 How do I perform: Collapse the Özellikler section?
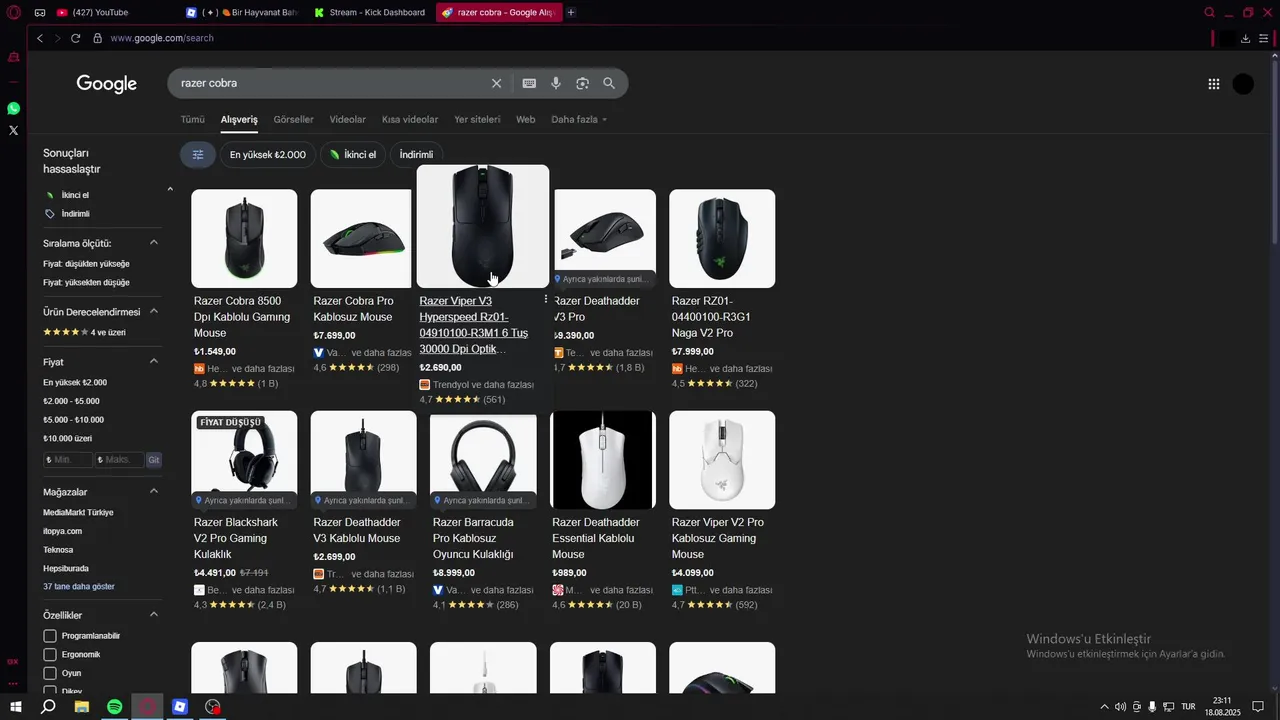pyautogui.click(x=154, y=615)
